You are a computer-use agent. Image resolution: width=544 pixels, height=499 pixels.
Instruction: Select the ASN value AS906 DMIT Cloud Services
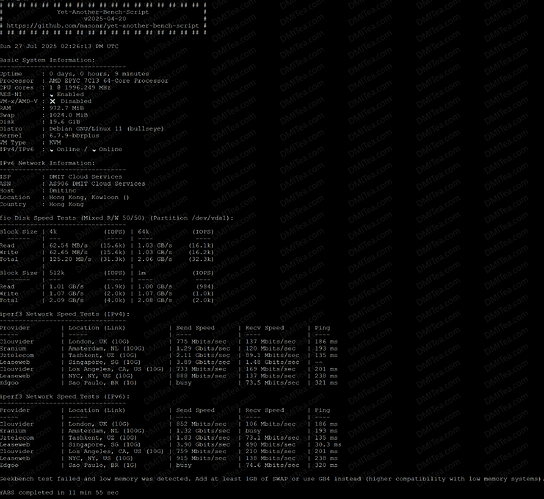[97, 184]
